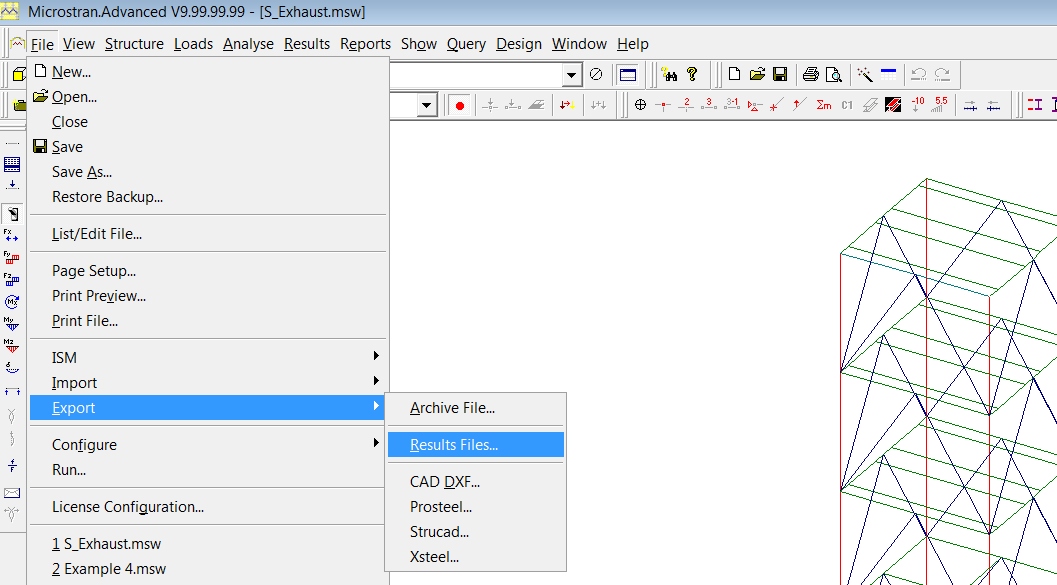Image resolution: width=1057 pixels, height=585 pixels.
Task: Open recent file 1 S_Exhaust.msw
Action: [x=107, y=544]
